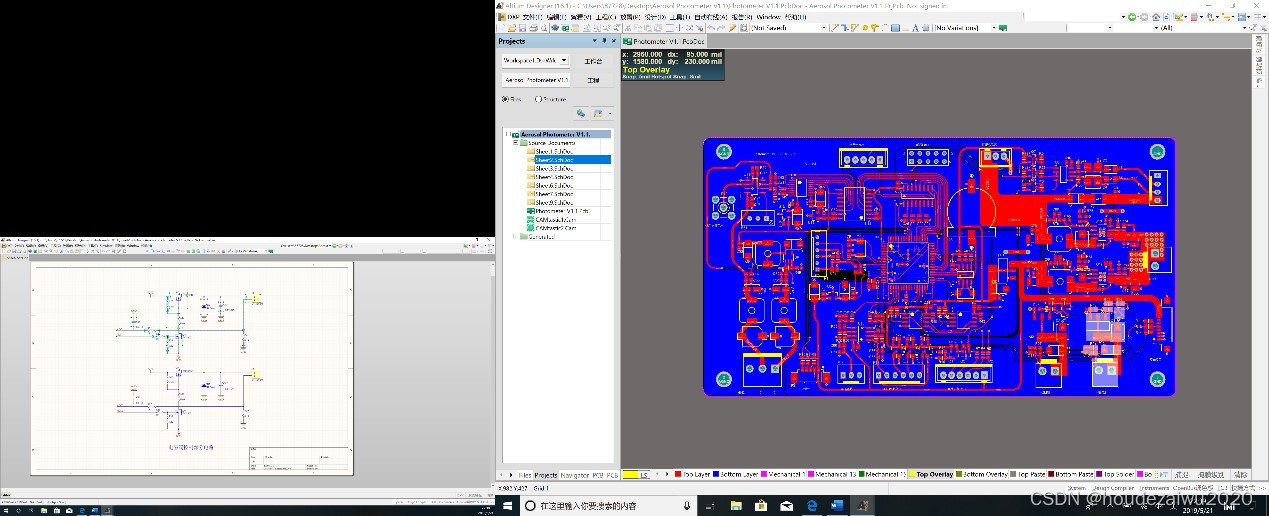The image size is (1269, 516).
Task: Open the Window menu in Altium Designer
Action: 768,17
